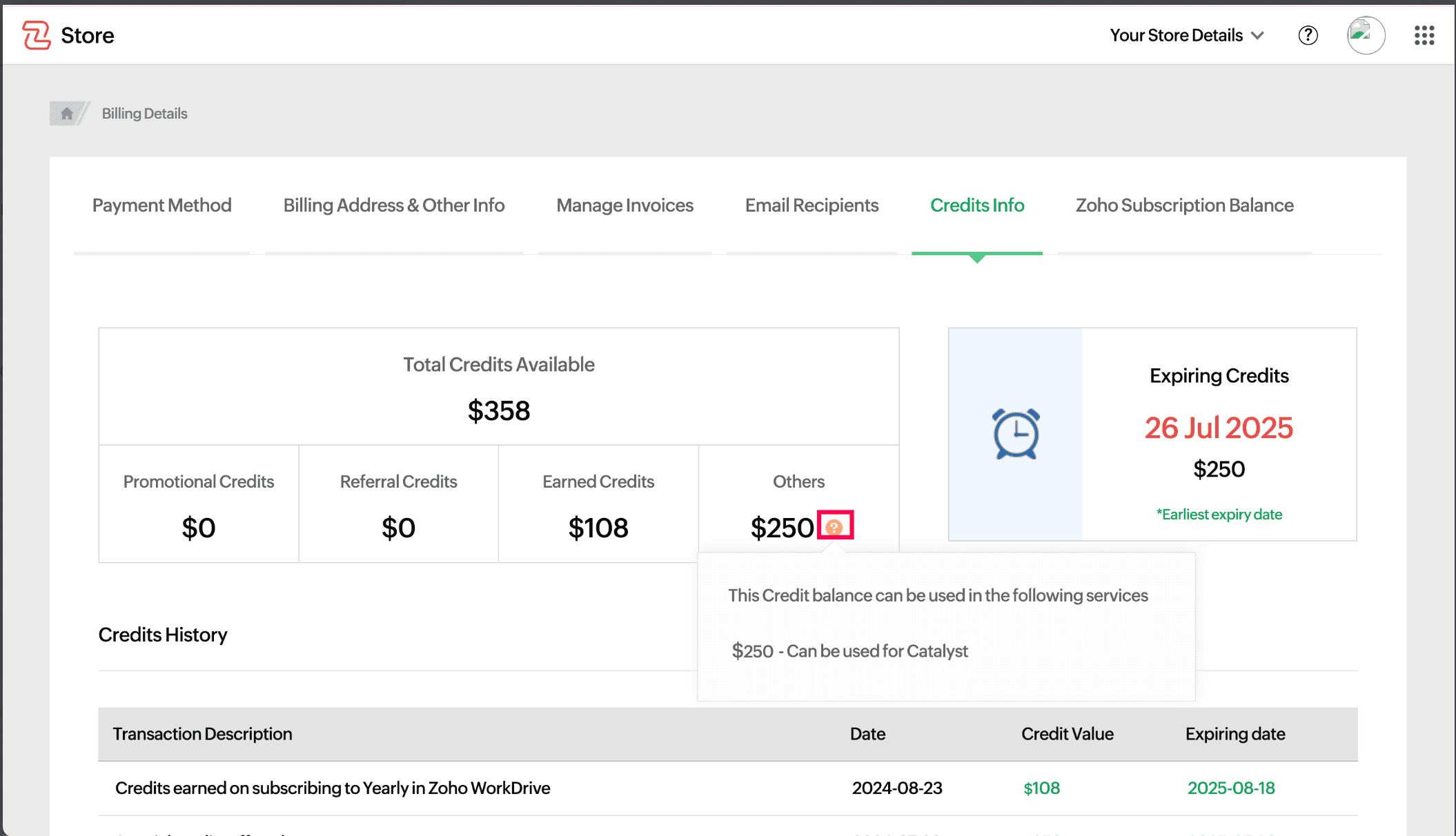Expand the Your Store Details dropdown
This screenshot has width=1456, height=836.
(x=1176, y=35)
